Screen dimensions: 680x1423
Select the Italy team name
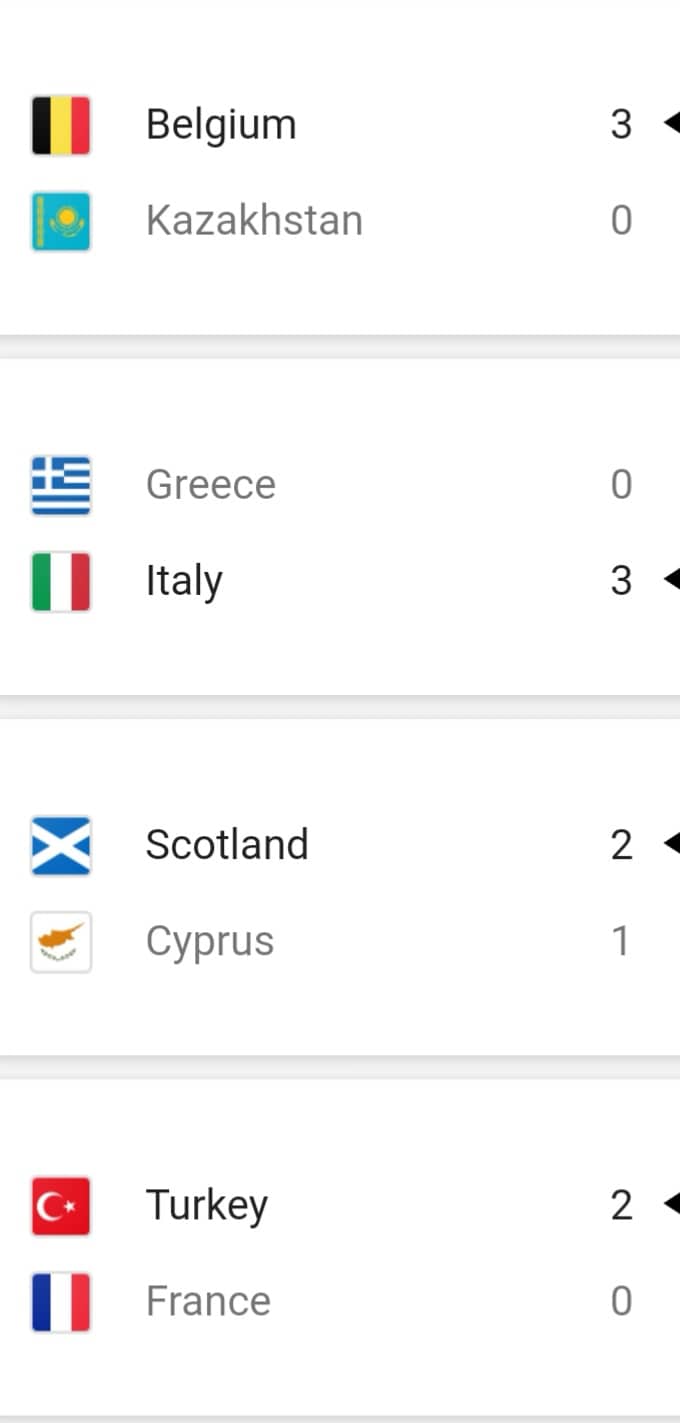tap(184, 582)
